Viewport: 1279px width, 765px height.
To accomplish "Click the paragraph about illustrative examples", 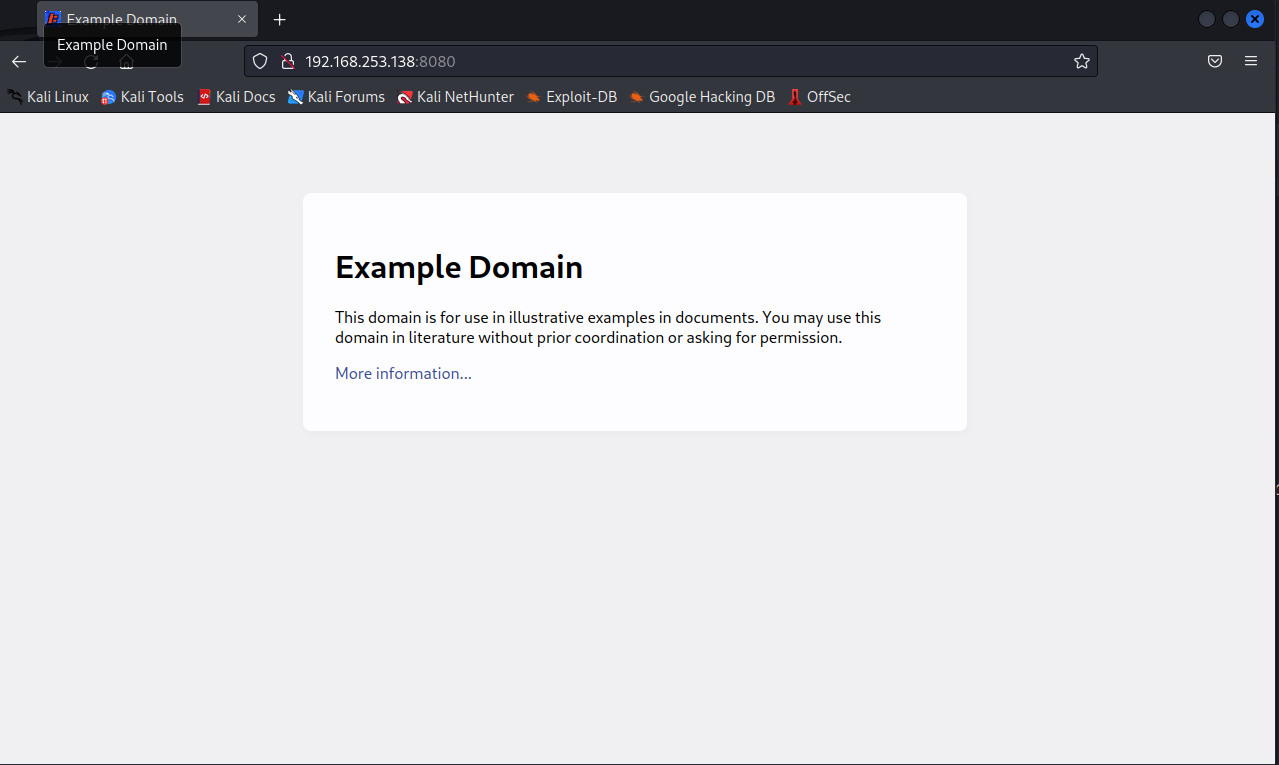I will [x=608, y=327].
